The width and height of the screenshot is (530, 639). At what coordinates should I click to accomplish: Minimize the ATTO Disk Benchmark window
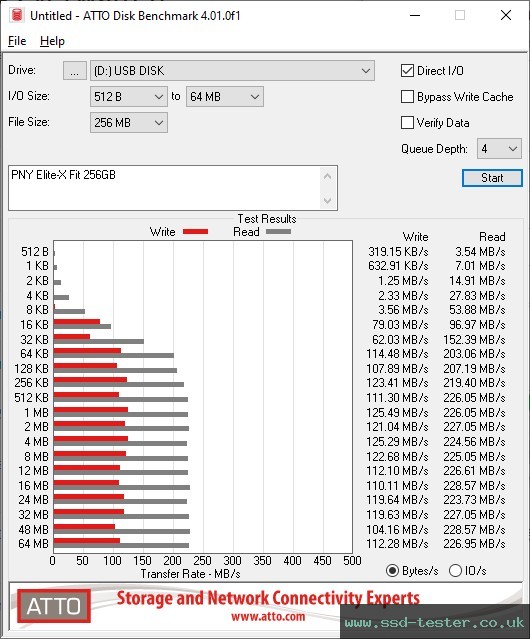(415, 15)
